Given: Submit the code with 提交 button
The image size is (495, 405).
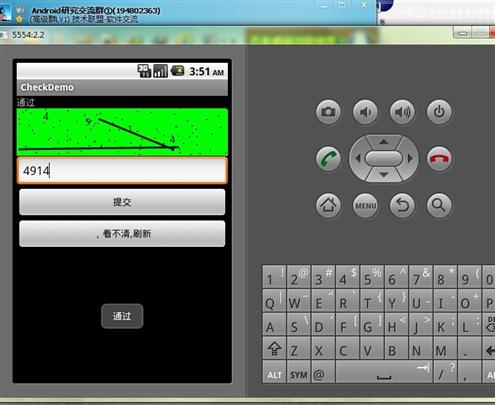Looking at the screenshot, I should pos(122,202).
